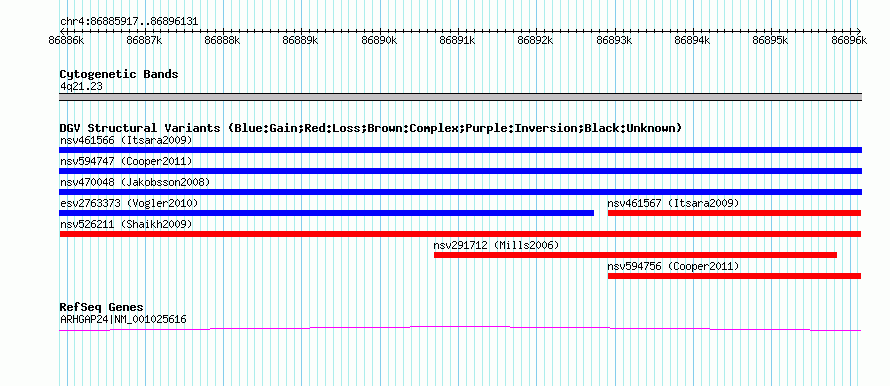The width and height of the screenshot is (890, 386).
Task: Open ARHGAP24|NM_001025616 gene label
Action: coord(123,320)
